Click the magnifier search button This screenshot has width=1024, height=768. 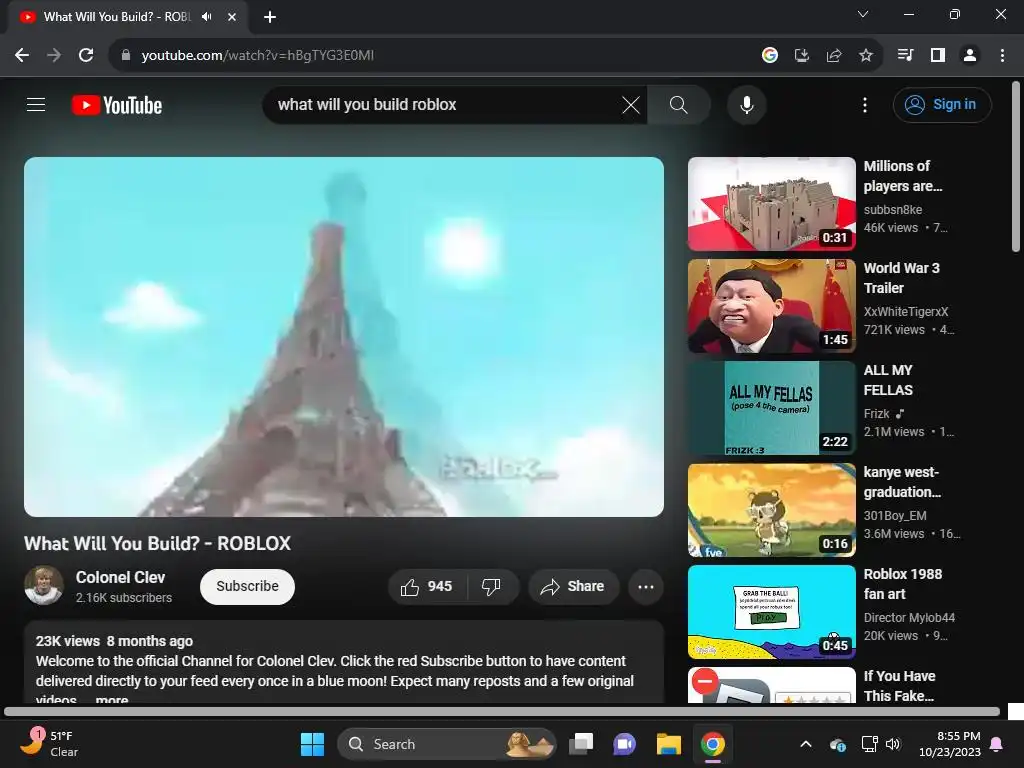click(x=679, y=104)
